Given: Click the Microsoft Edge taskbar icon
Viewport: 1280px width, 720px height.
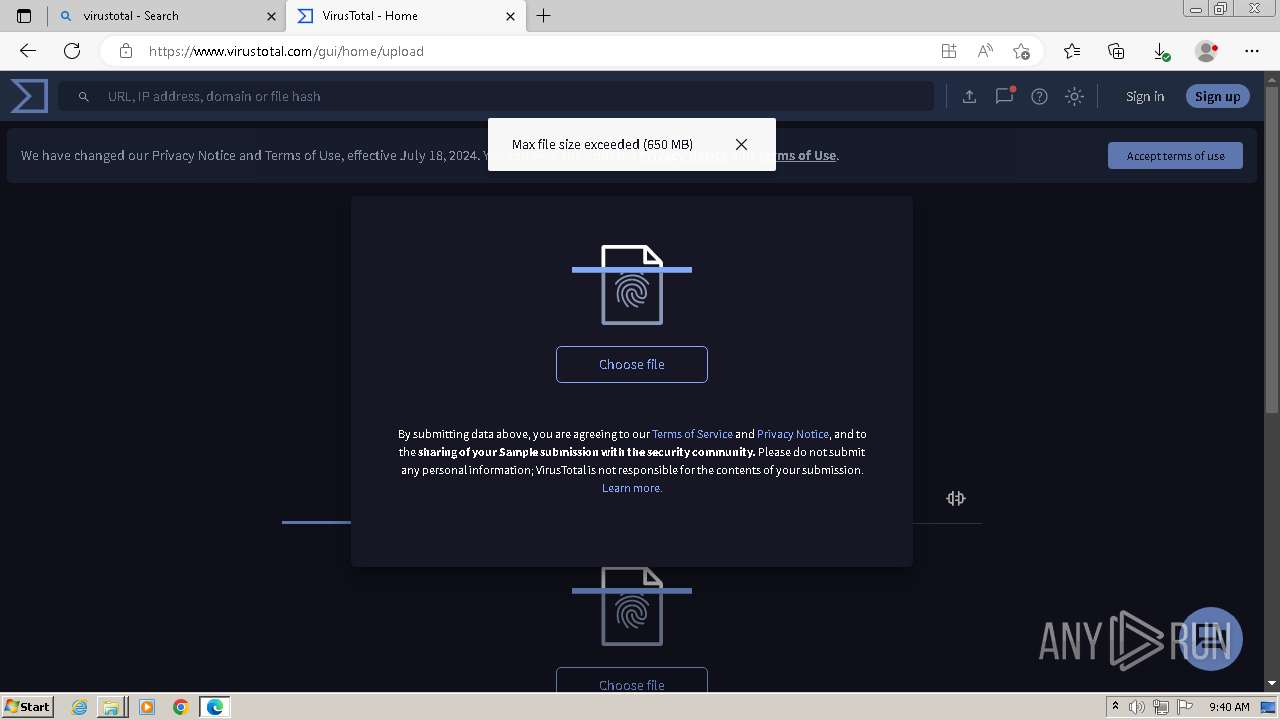Looking at the screenshot, I should pyautogui.click(x=215, y=707).
